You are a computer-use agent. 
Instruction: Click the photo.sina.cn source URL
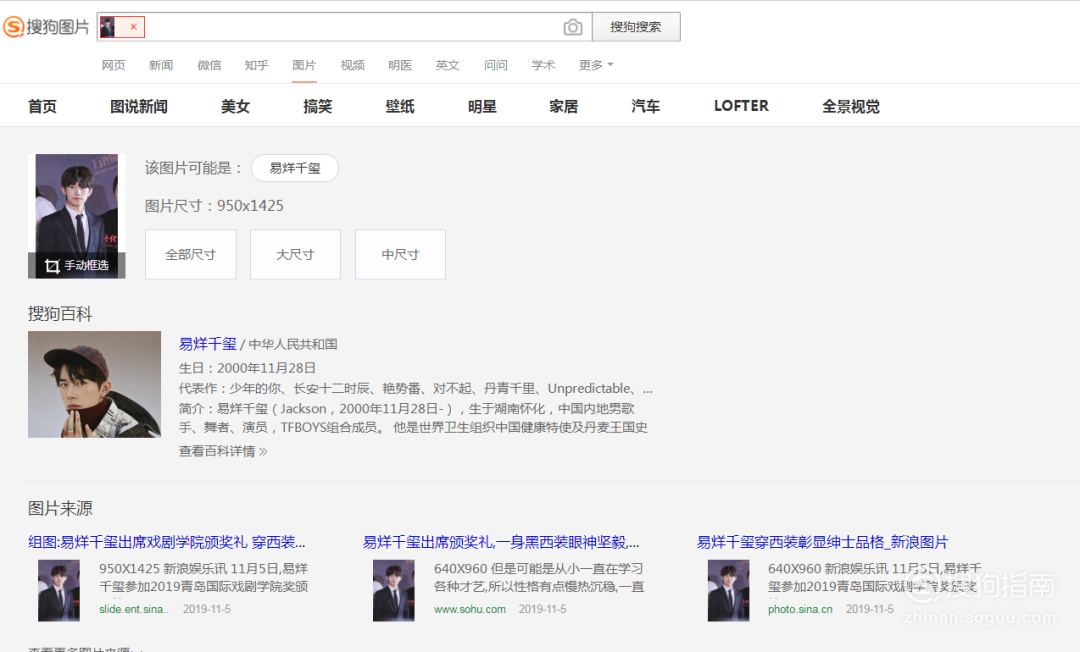point(800,609)
